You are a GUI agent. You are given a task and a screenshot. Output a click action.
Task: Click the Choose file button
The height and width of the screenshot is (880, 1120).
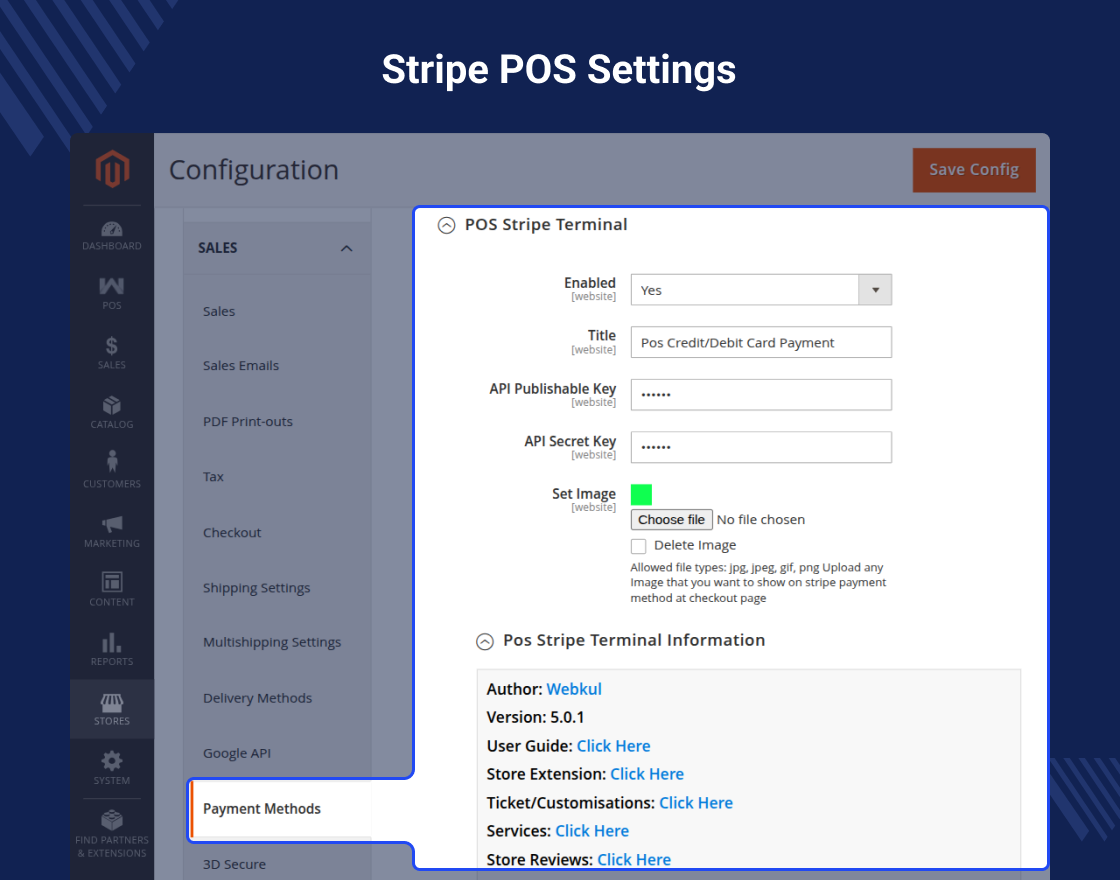point(671,519)
